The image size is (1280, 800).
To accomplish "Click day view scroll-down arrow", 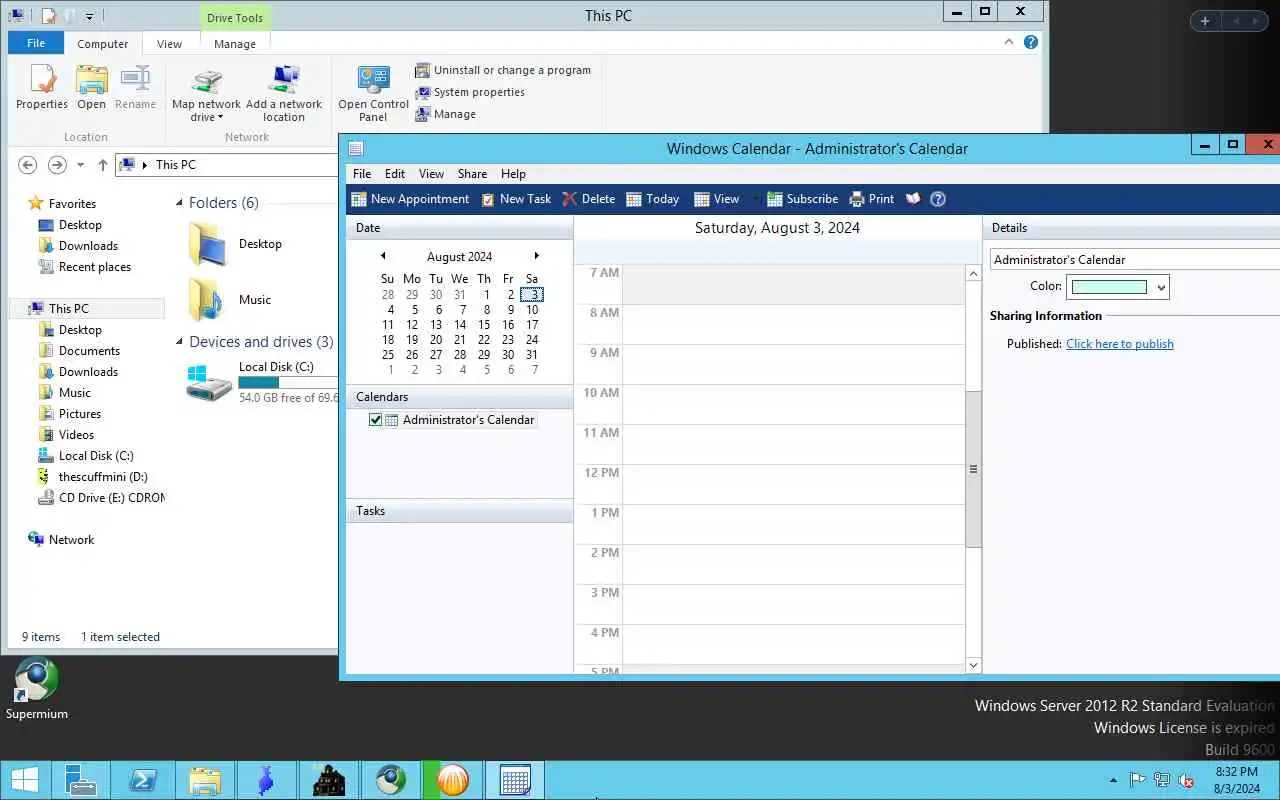I will pos(974,665).
